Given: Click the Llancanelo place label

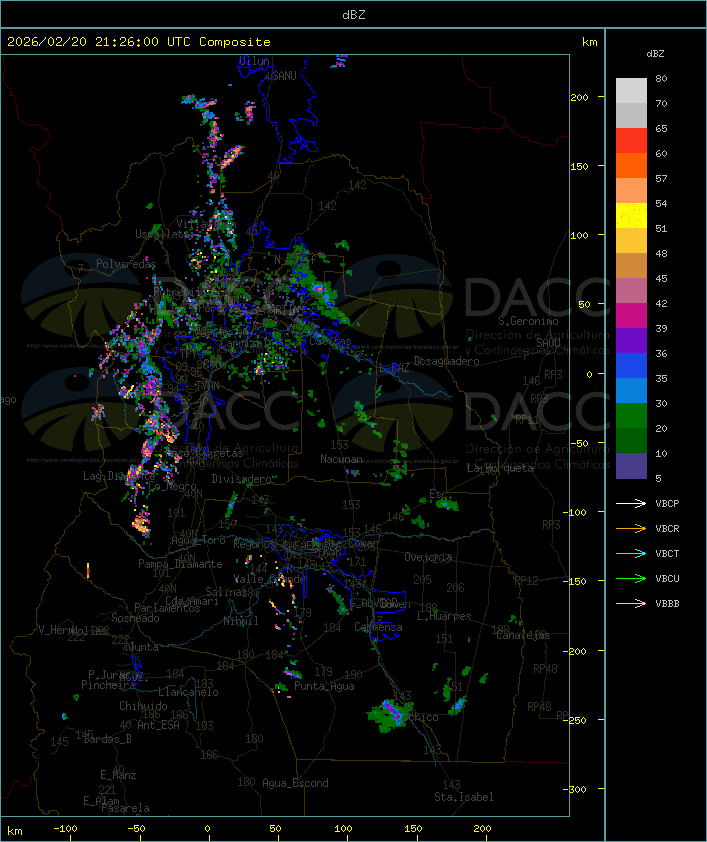Looking at the screenshot, I should [188, 692].
